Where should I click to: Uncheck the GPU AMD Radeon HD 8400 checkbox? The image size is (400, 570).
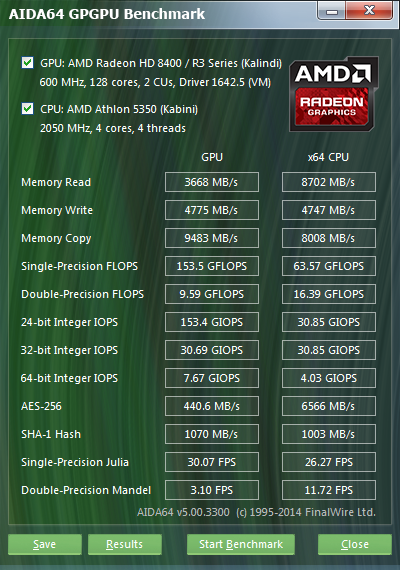[x=28, y=63]
